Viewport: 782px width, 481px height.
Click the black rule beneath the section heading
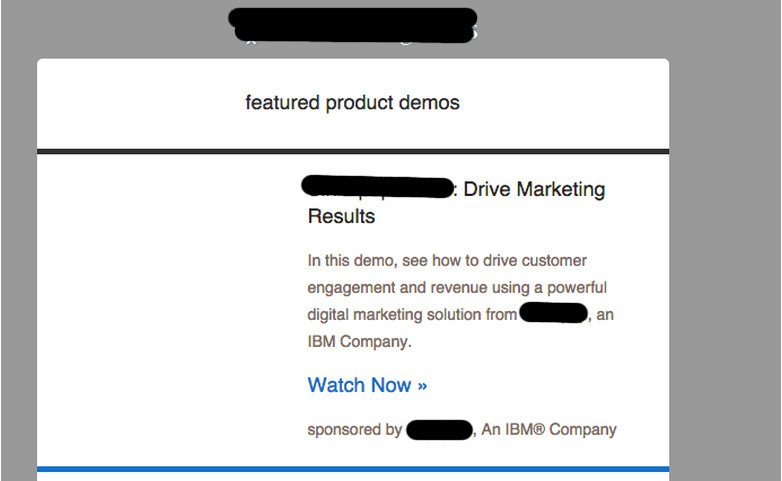coord(353,151)
